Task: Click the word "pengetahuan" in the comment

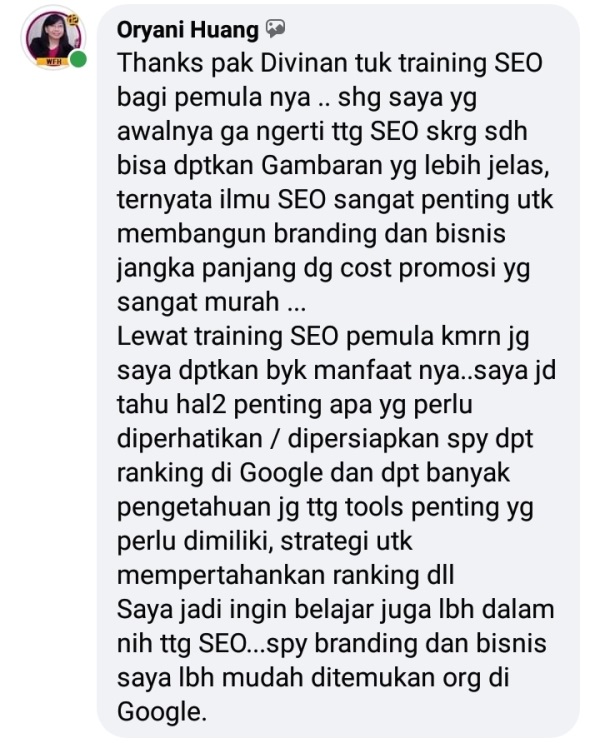Action: (194, 507)
